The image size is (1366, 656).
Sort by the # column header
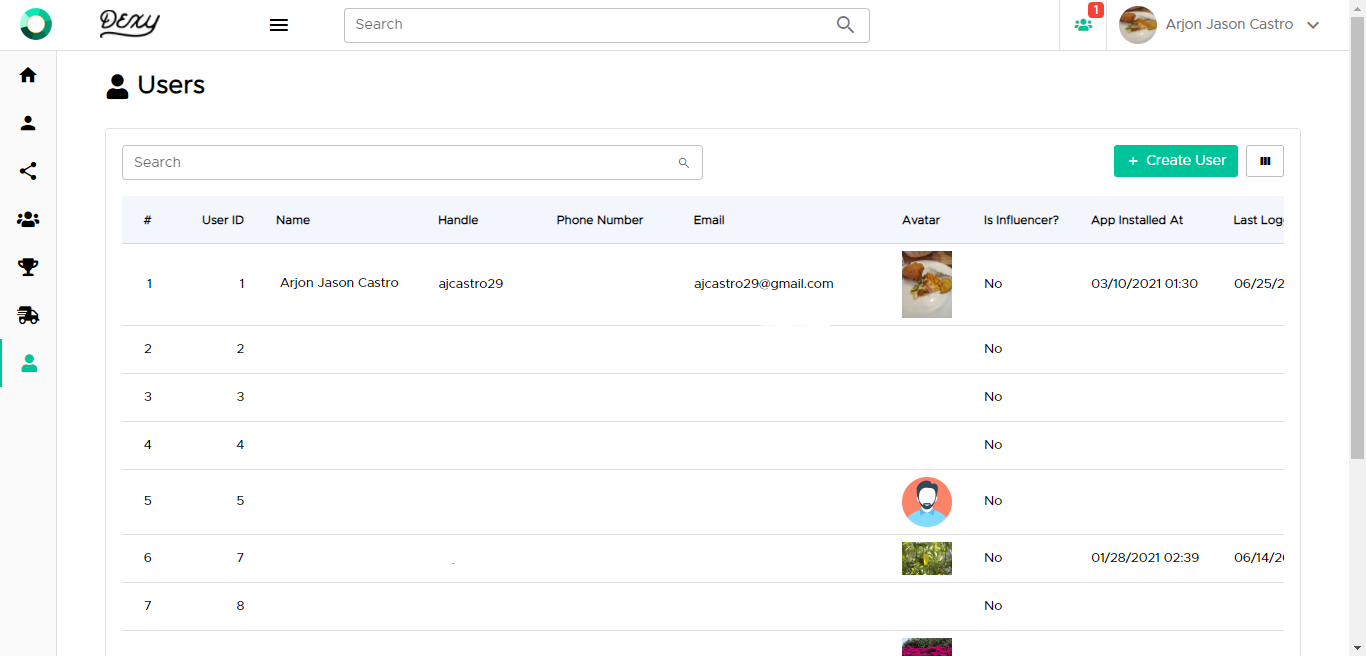147,220
